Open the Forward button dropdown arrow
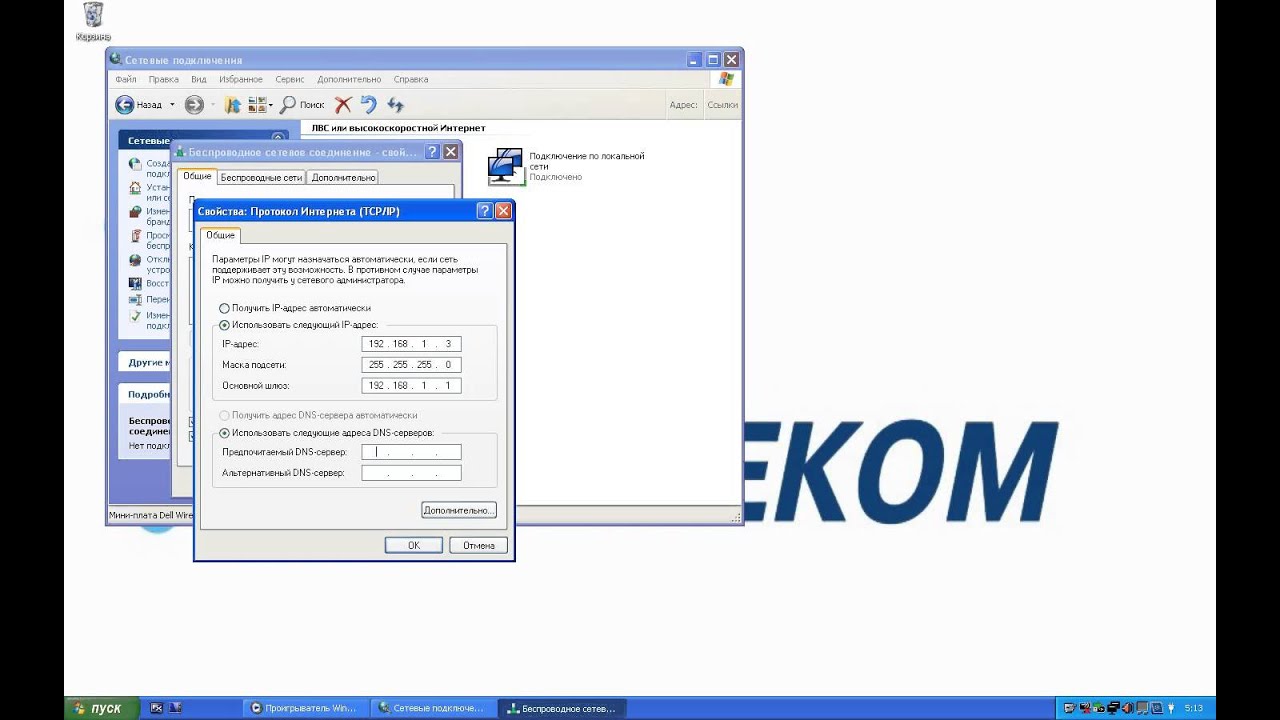Screen dimensions: 1280x720 (x=211, y=104)
